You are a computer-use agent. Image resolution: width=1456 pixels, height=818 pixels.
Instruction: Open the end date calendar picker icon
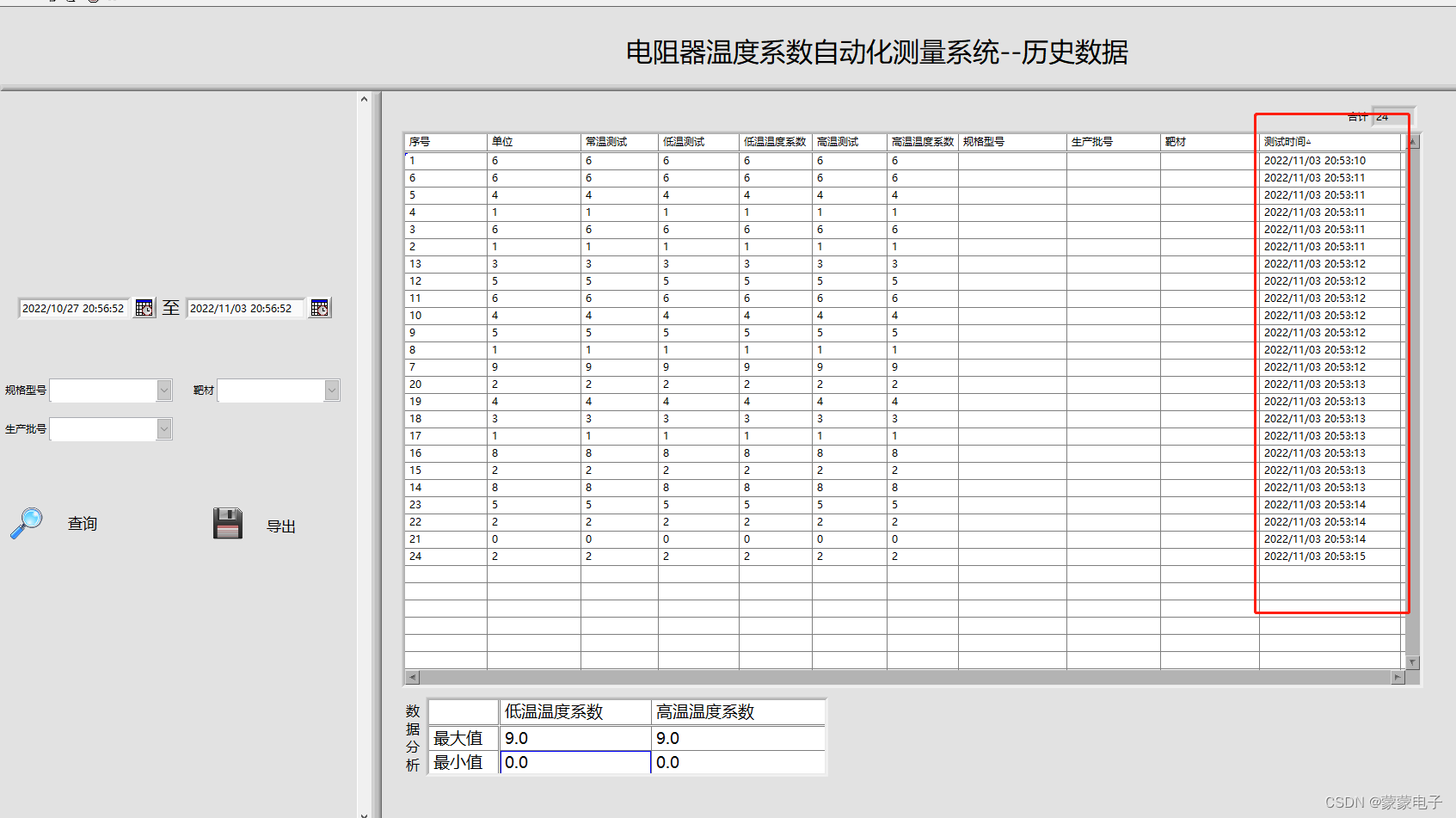[319, 307]
